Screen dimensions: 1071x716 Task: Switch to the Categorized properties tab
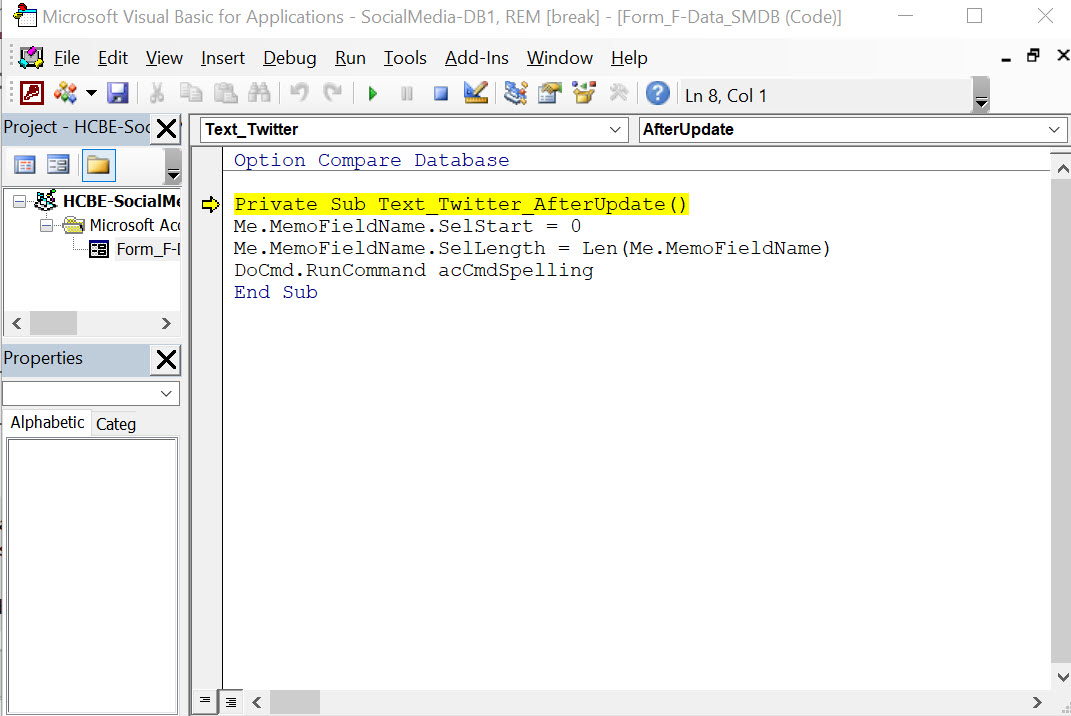click(x=115, y=424)
